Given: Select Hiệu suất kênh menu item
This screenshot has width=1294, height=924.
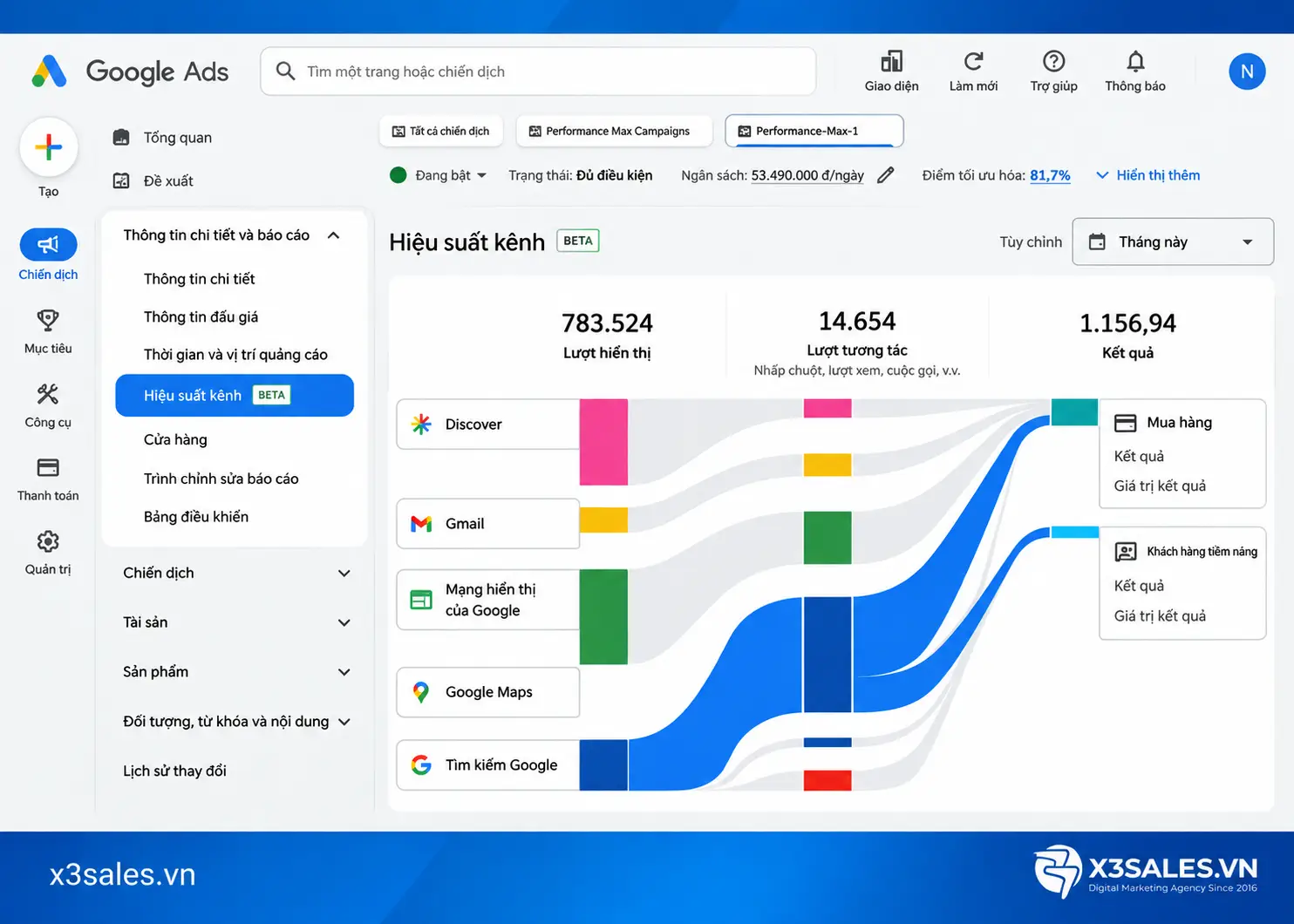Looking at the screenshot, I should pyautogui.click(x=235, y=395).
